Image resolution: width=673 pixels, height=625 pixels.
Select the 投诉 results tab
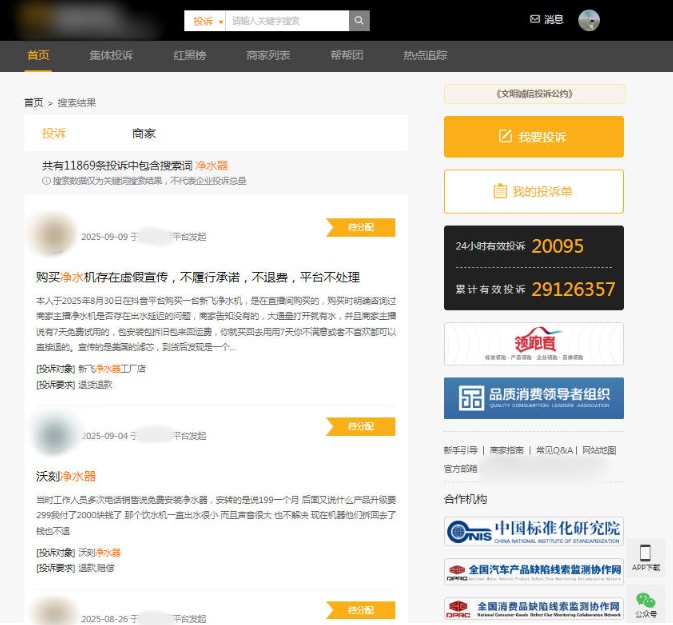tap(54, 133)
